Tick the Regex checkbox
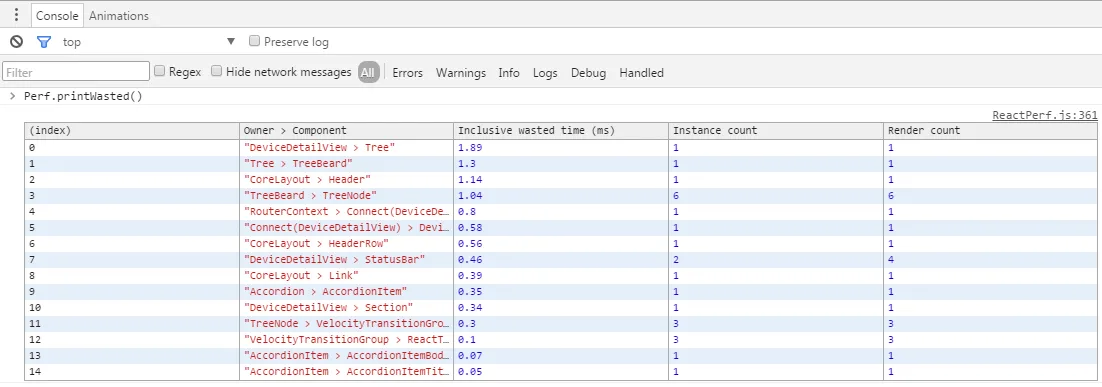 pyautogui.click(x=160, y=71)
